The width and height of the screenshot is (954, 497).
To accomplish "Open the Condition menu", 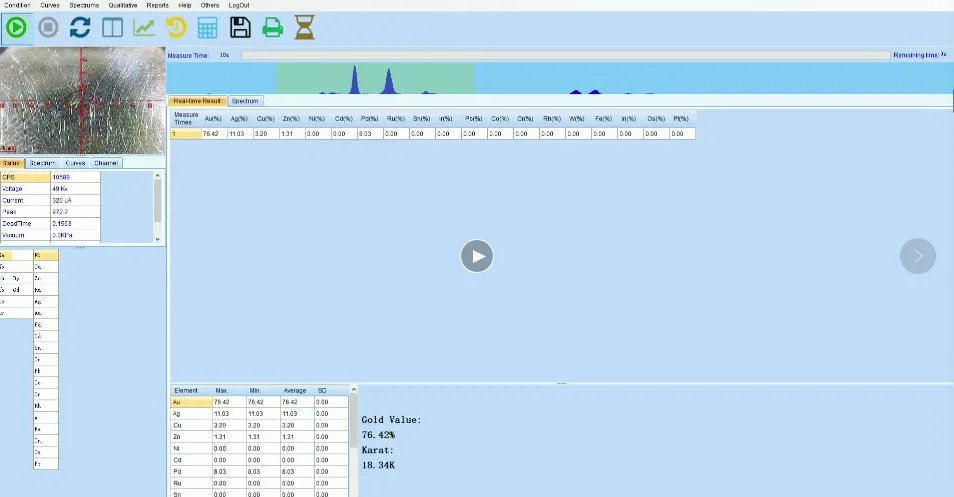I will click(17, 5).
